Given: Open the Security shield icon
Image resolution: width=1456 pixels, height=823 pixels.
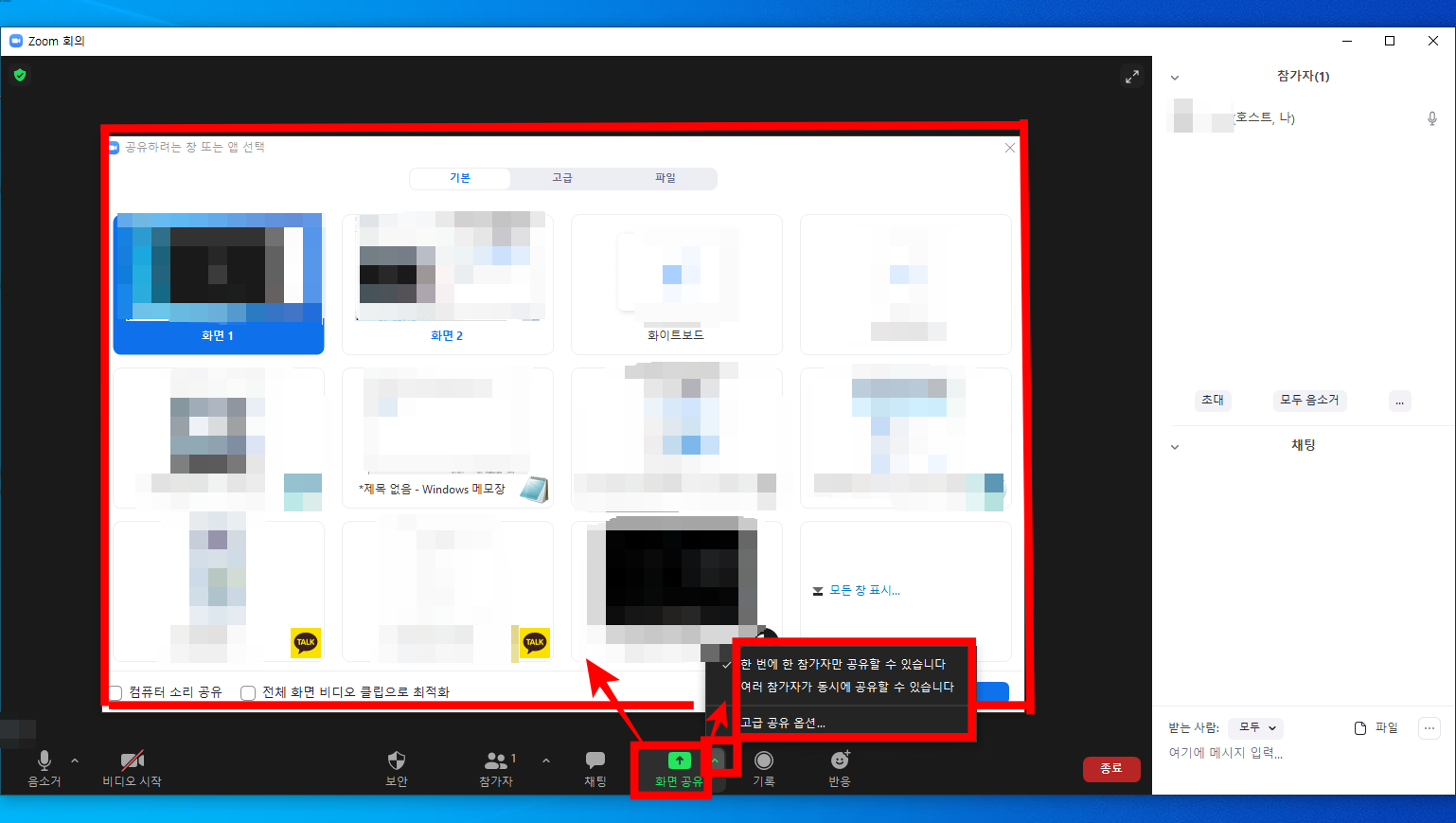Looking at the screenshot, I should 397,760.
